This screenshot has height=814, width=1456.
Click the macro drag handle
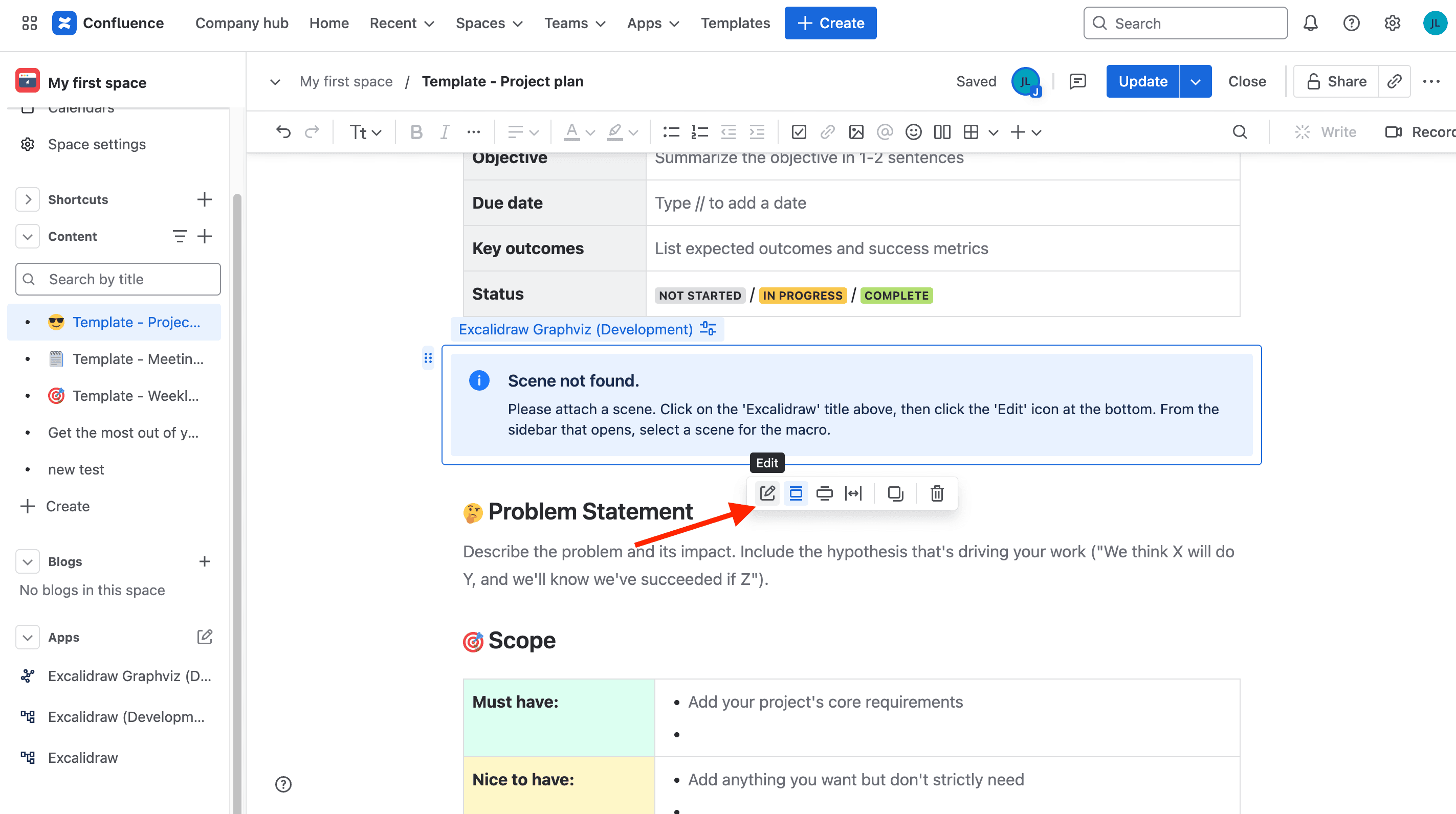pyautogui.click(x=428, y=357)
